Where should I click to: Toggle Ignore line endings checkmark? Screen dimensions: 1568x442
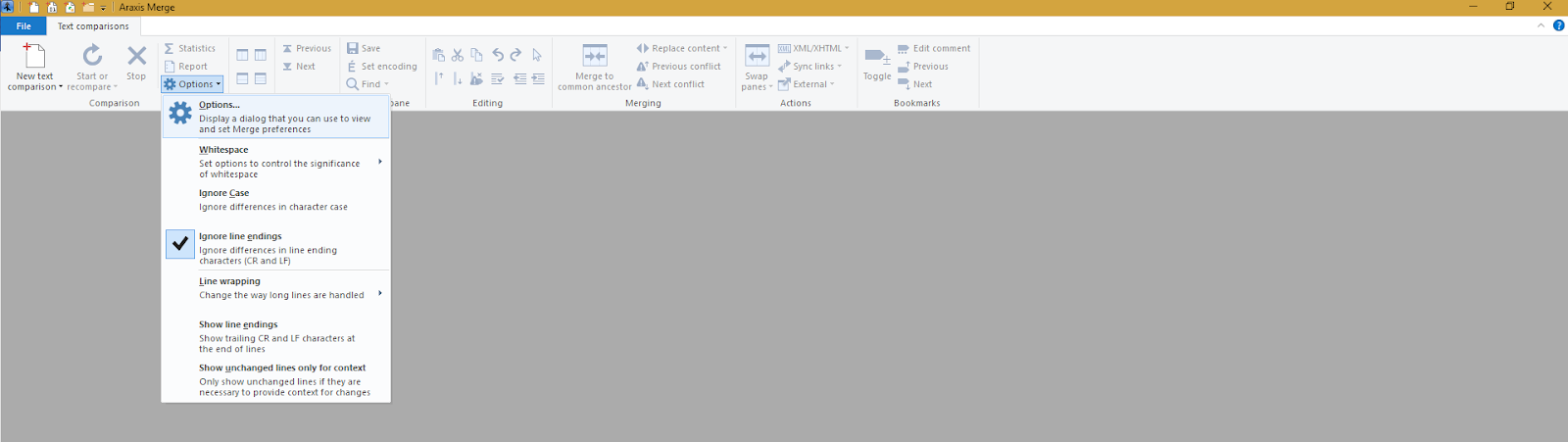coord(180,244)
